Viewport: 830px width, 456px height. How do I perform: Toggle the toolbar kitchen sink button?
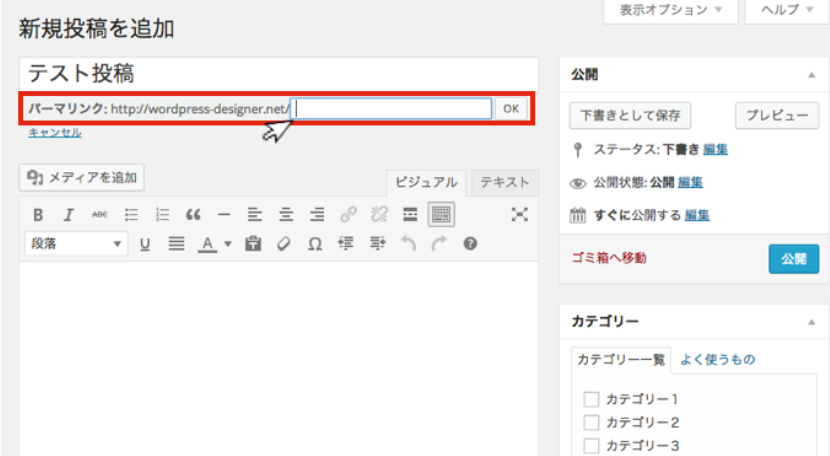440,214
